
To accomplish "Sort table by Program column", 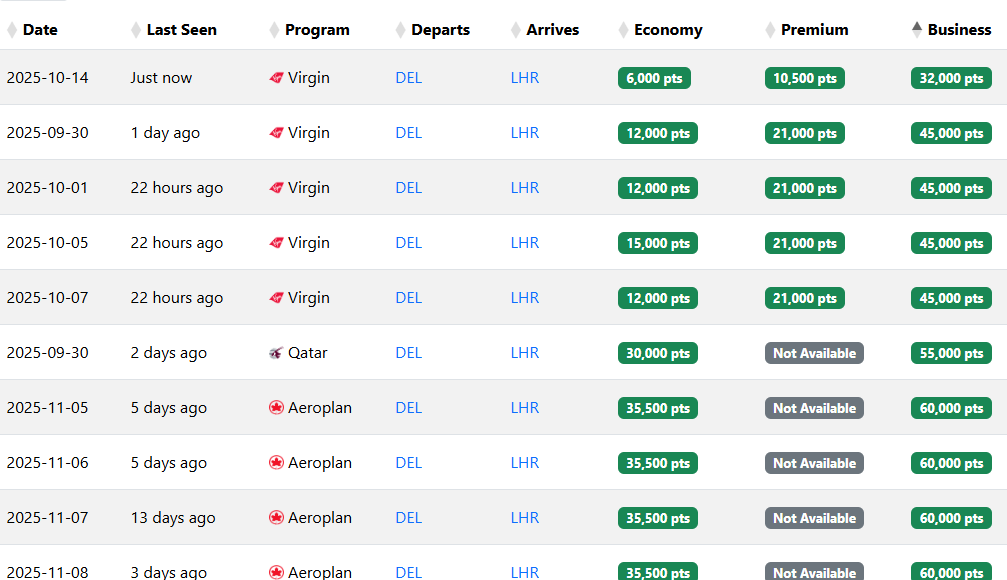I will (x=317, y=30).
